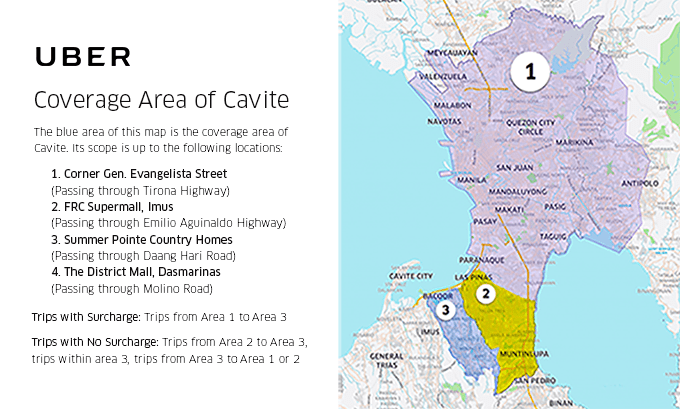The height and width of the screenshot is (409, 680).
Task: Click the MANILA map label
Action: [x=472, y=180]
